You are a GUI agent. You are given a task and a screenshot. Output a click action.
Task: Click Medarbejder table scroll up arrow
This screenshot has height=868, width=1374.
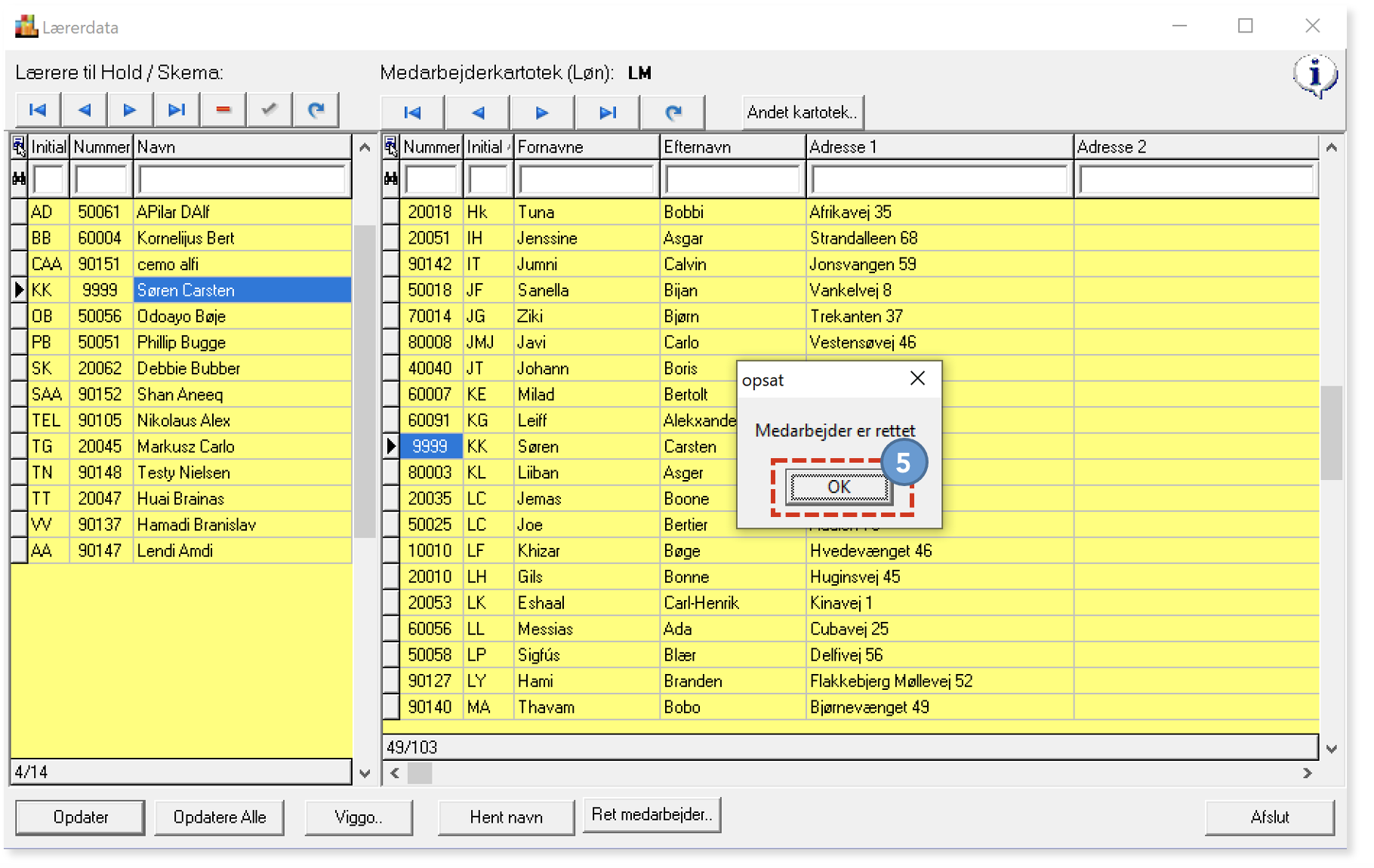tap(1332, 147)
